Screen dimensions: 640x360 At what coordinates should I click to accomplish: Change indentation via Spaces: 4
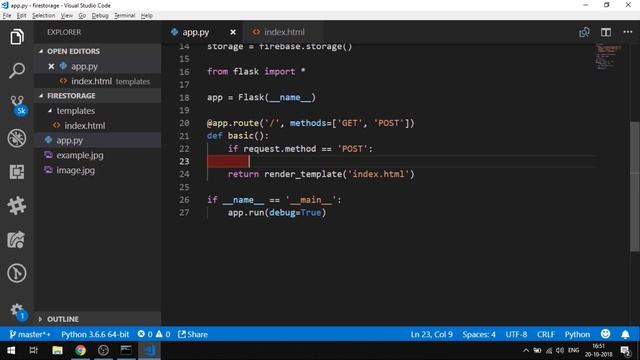[x=479, y=334]
